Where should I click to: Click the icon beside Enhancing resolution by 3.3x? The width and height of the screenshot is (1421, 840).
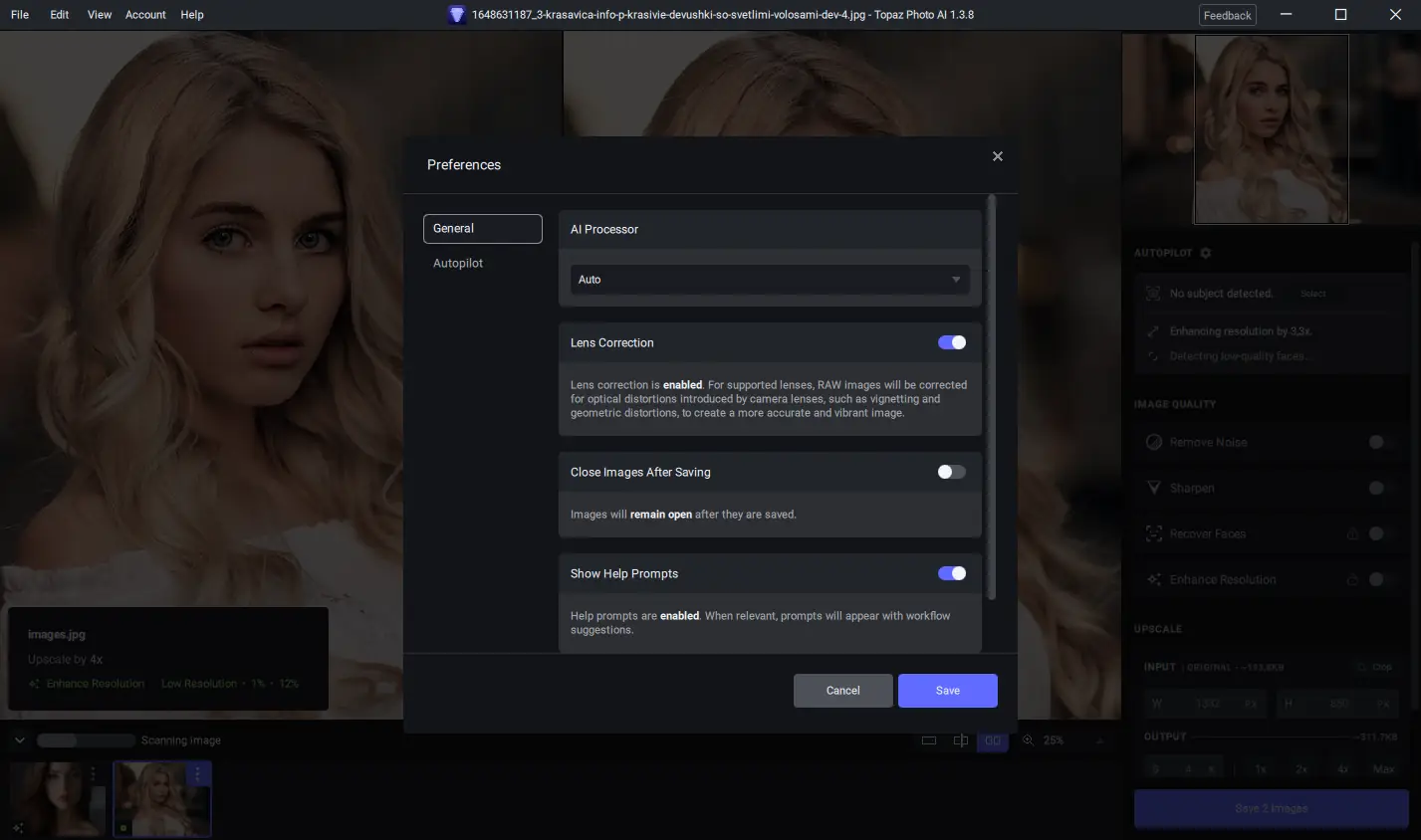pyautogui.click(x=1152, y=331)
